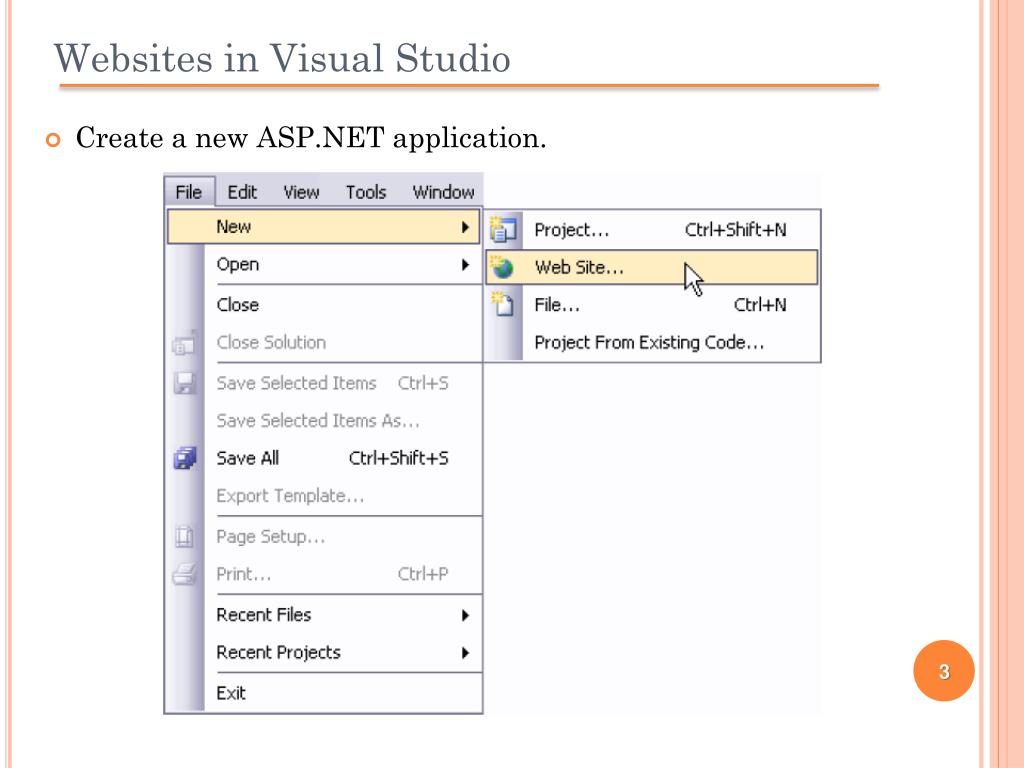Click the globe icon beside Web Site
This screenshot has width=1024, height=768.
click(x=503, y=267)
